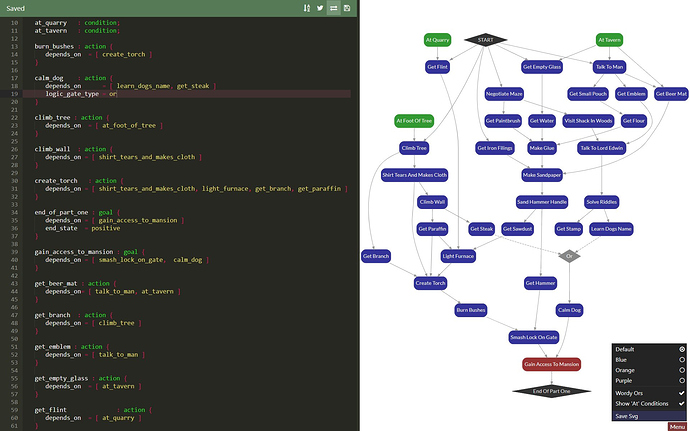Screen dimensions: 690x431
Task: Select the Get Flour node
Action: [634, 121]
